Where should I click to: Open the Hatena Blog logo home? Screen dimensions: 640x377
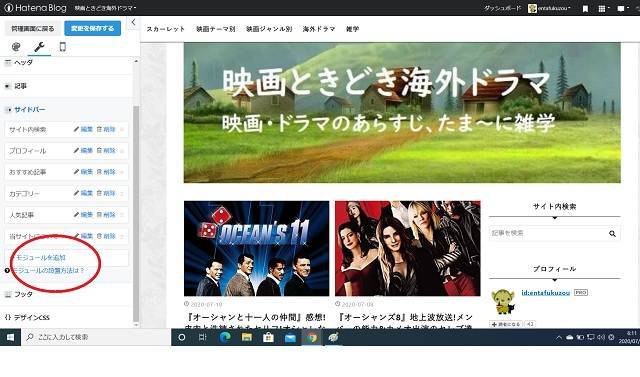pyautogui.click(x=35, y=8)
